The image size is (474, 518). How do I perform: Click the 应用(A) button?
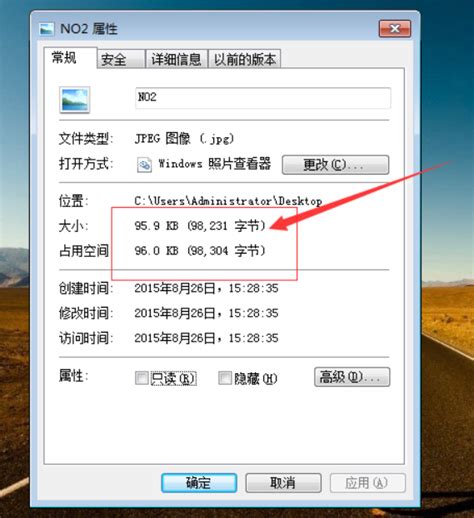(368, 483)
